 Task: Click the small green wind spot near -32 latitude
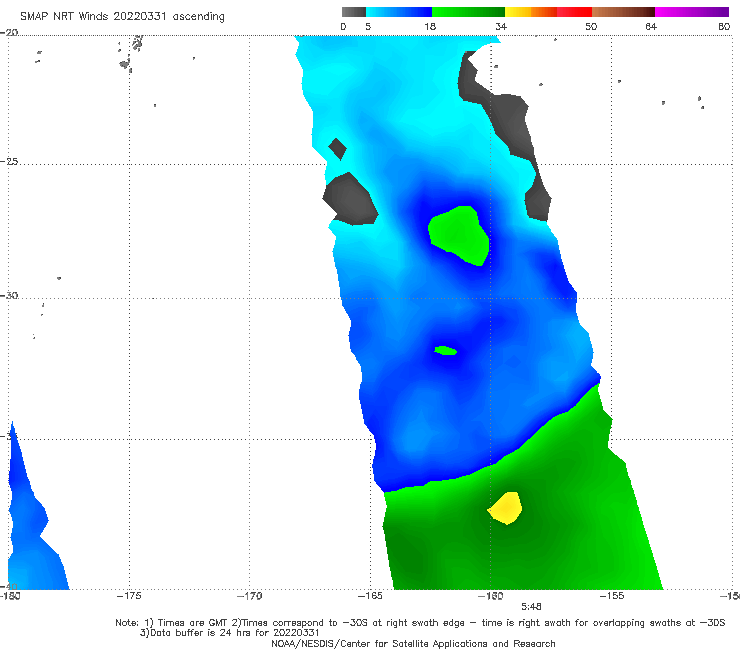point(446,350)
